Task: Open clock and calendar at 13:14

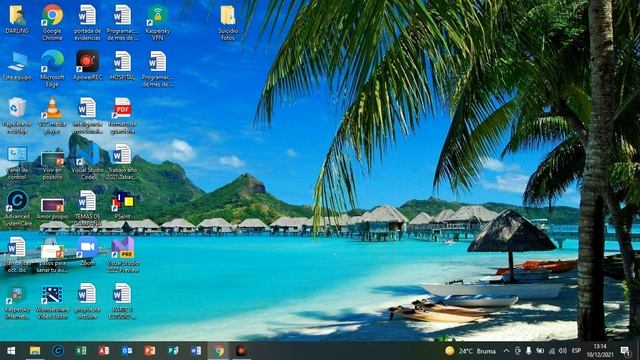Action: point(600,351)
